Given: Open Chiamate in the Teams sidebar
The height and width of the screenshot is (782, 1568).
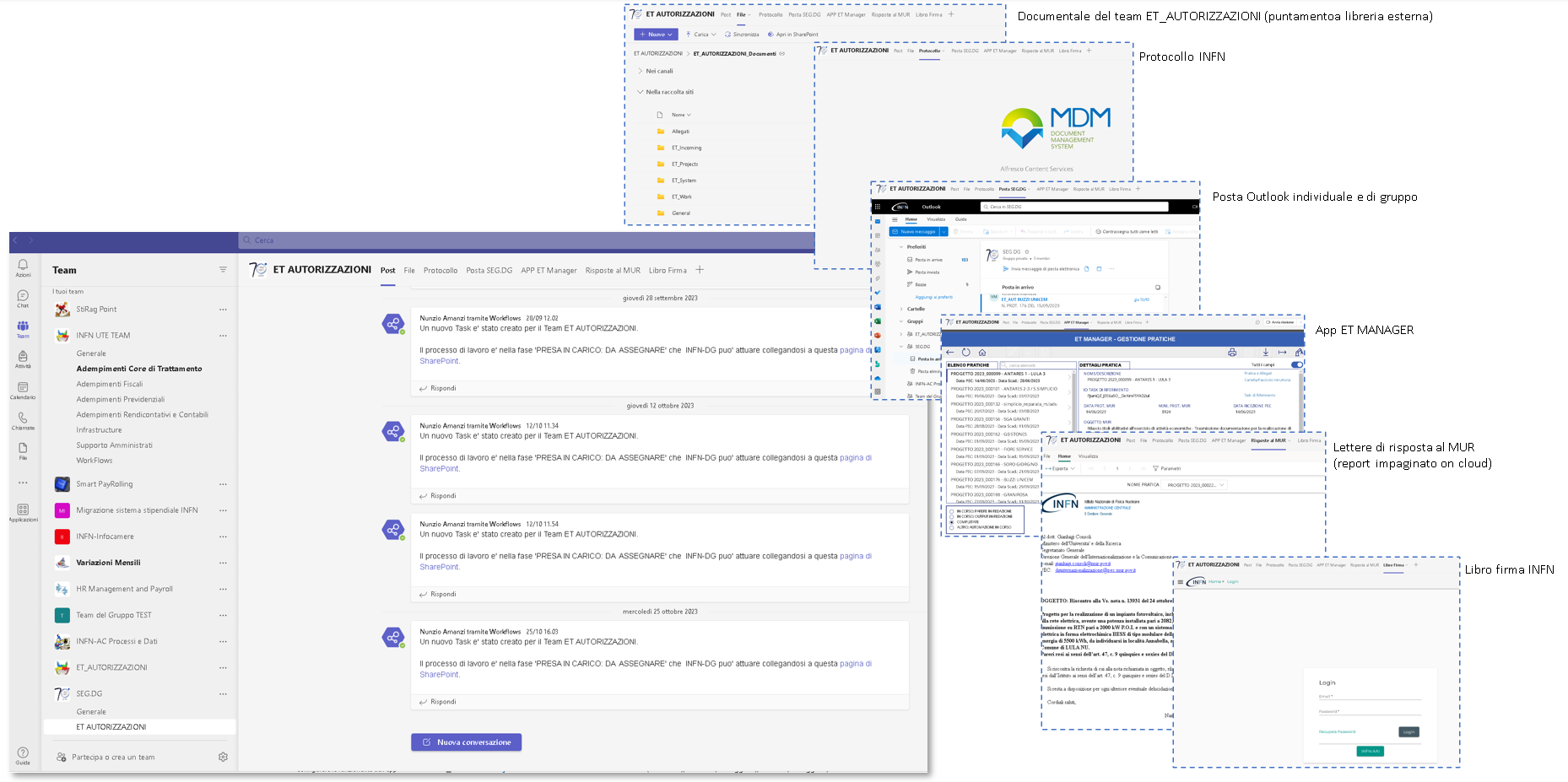Looking at the screenshot, I should point(23,421).
